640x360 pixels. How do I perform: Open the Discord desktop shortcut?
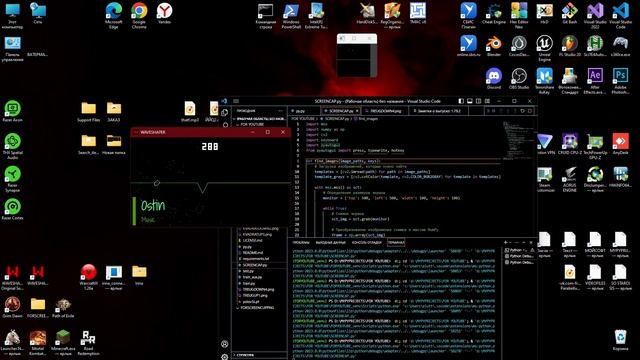[x=493, y=78]
